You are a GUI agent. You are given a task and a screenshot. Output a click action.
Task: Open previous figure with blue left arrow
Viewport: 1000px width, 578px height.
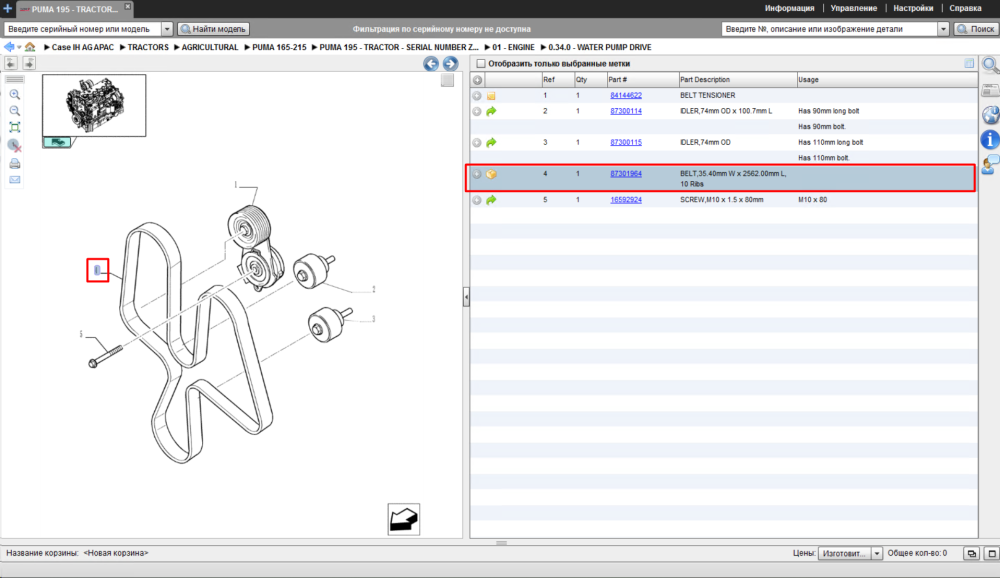click(x=431, y=64)
